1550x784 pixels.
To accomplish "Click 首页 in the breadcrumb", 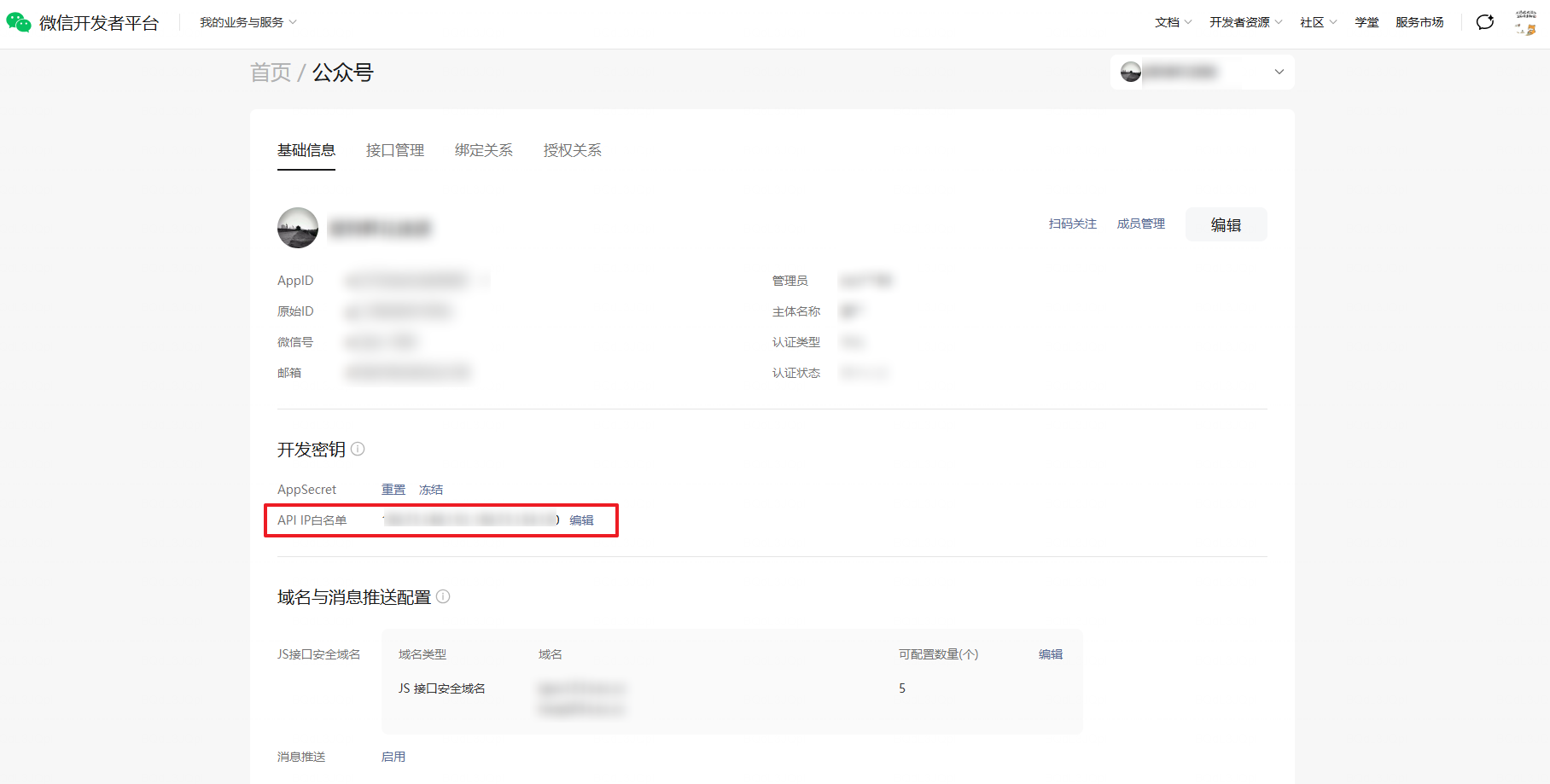I will [271, 73].
